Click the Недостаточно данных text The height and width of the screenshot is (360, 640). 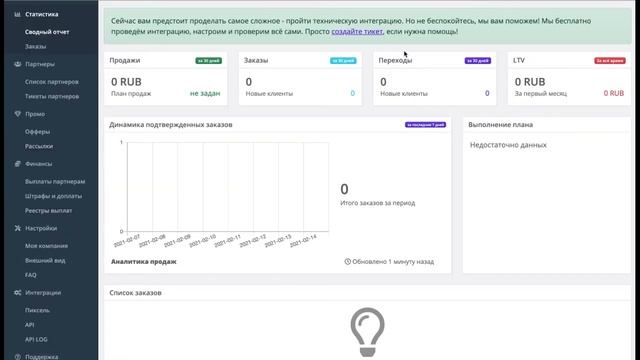[x=508, y=145]
